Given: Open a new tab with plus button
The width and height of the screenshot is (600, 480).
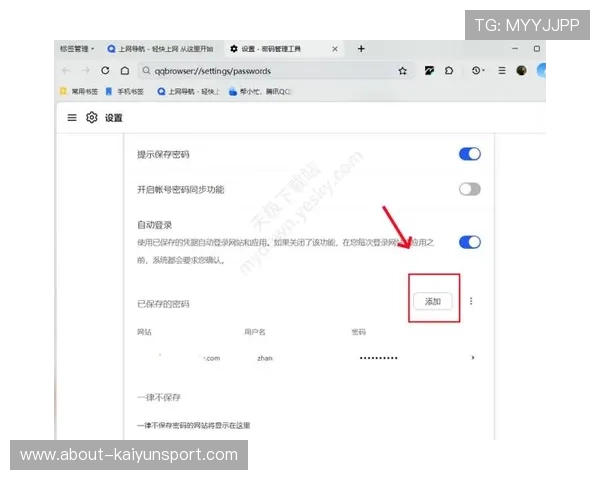Looking at the screenshot, I should click(x=361, y=49).
